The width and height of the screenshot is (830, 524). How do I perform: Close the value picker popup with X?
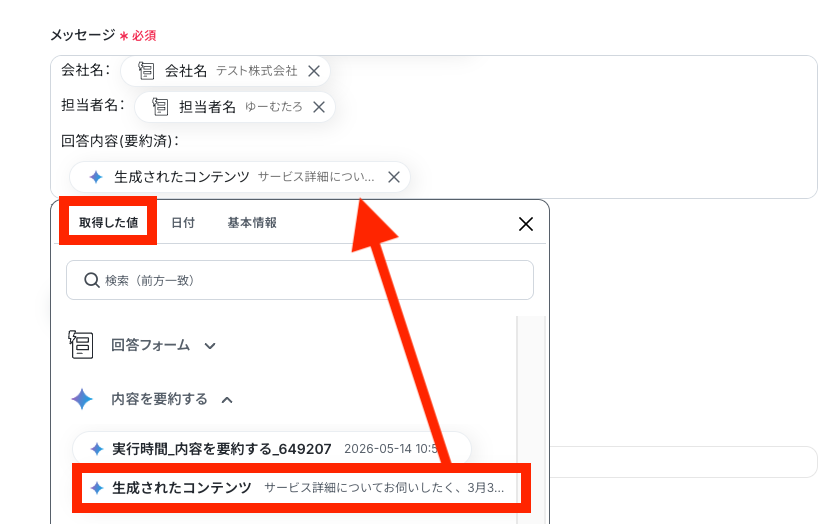526,224
